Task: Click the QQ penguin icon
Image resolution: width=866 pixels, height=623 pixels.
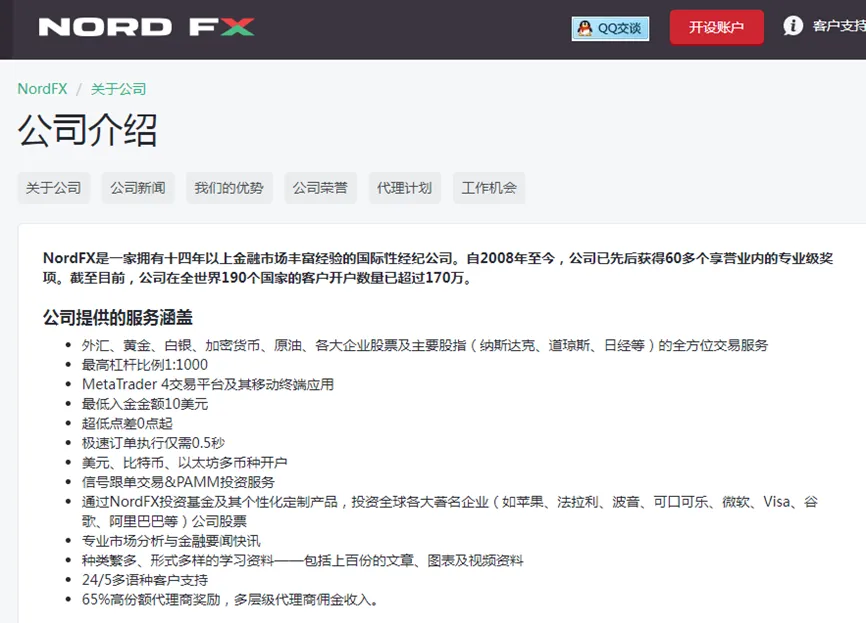Action: click(584, 28)
